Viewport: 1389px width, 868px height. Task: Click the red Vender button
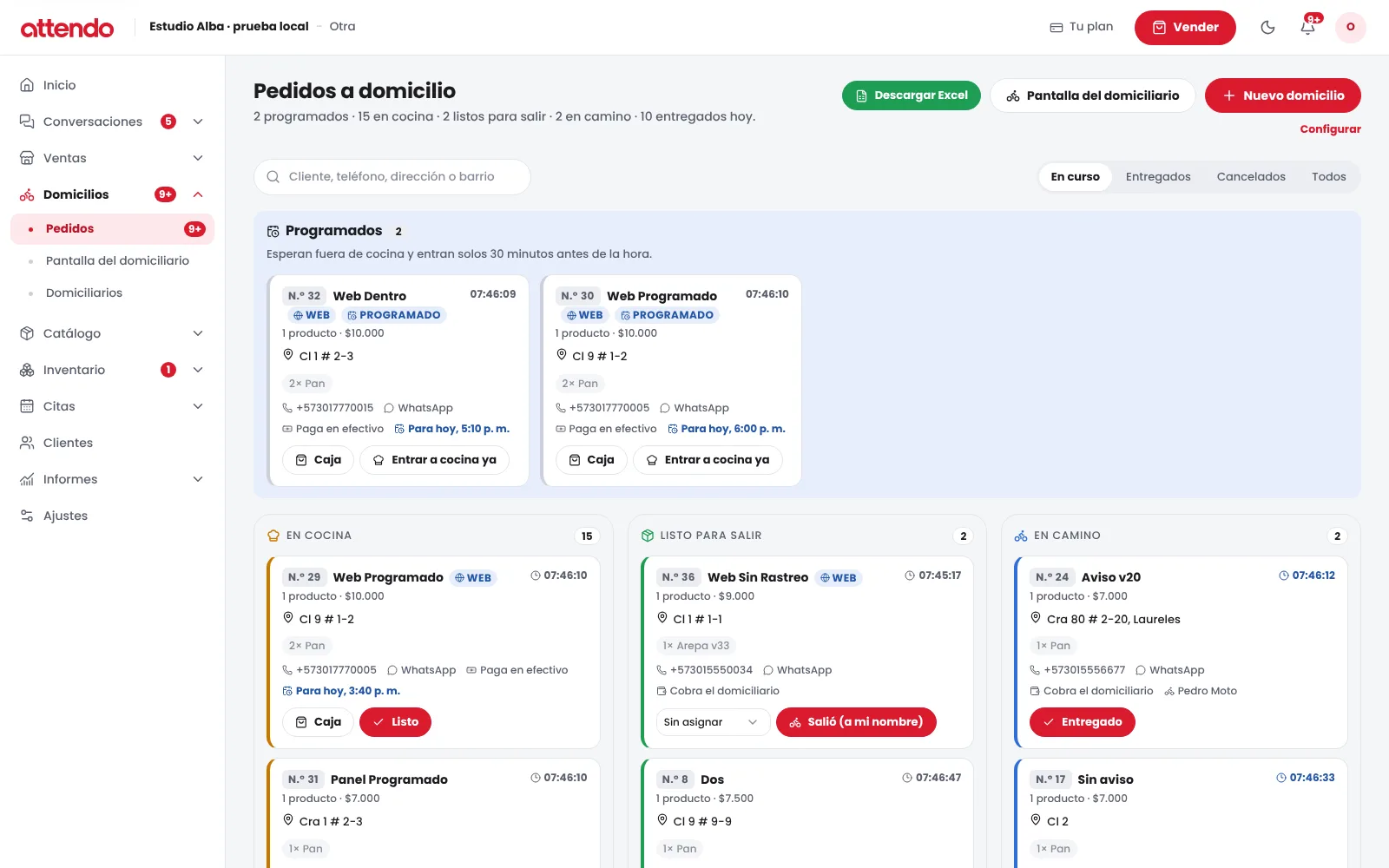click(1185, 27)
